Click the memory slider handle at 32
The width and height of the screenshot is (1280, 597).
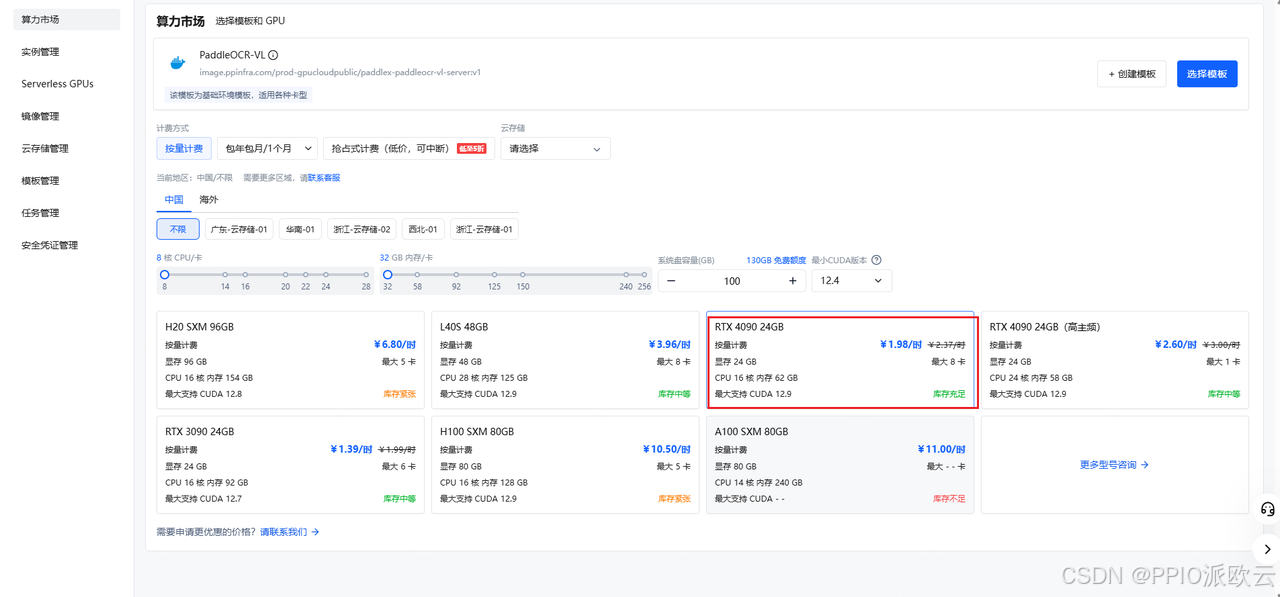[388, 274]
